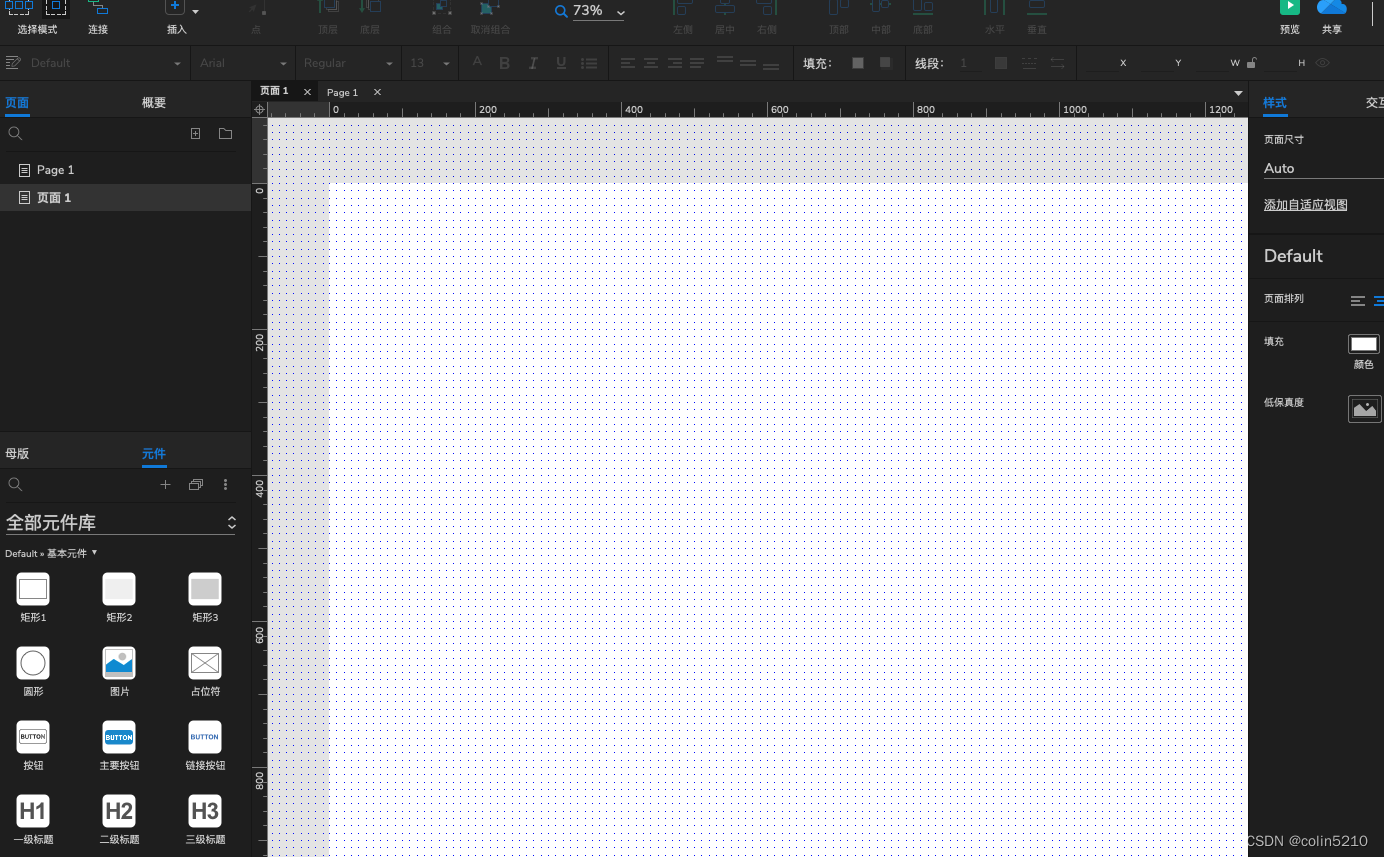1384x857 pixels.
Task: Toggle bold text formatting
Action: (x=505, y=63)
